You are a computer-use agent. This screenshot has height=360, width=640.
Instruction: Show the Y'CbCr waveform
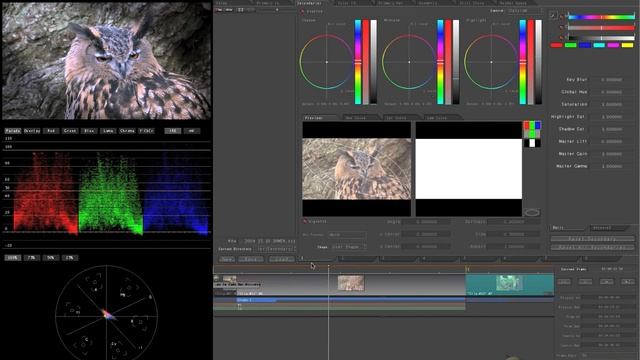(x=147, y=131)
